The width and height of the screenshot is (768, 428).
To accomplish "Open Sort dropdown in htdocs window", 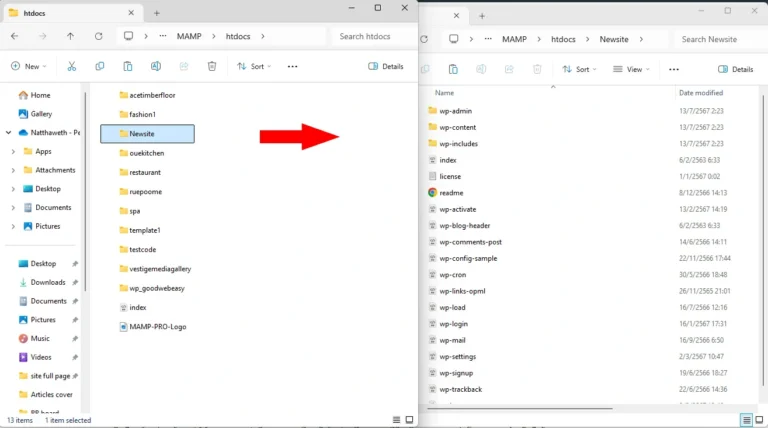I will coord(254,66).
